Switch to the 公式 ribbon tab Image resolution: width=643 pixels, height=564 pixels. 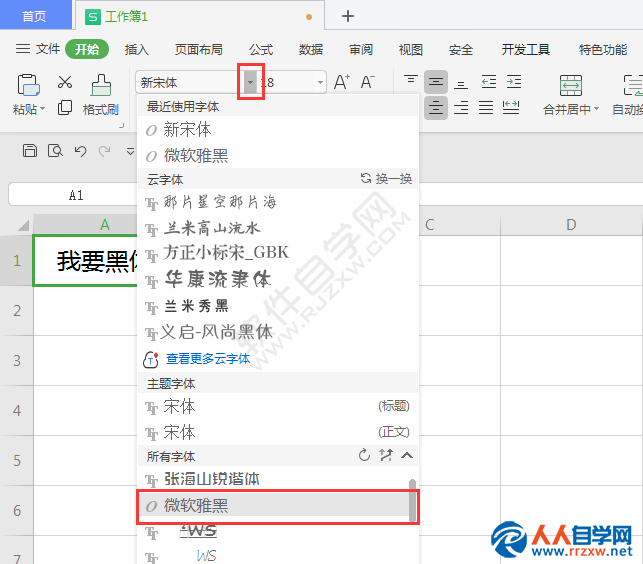[x=261, y=50]
